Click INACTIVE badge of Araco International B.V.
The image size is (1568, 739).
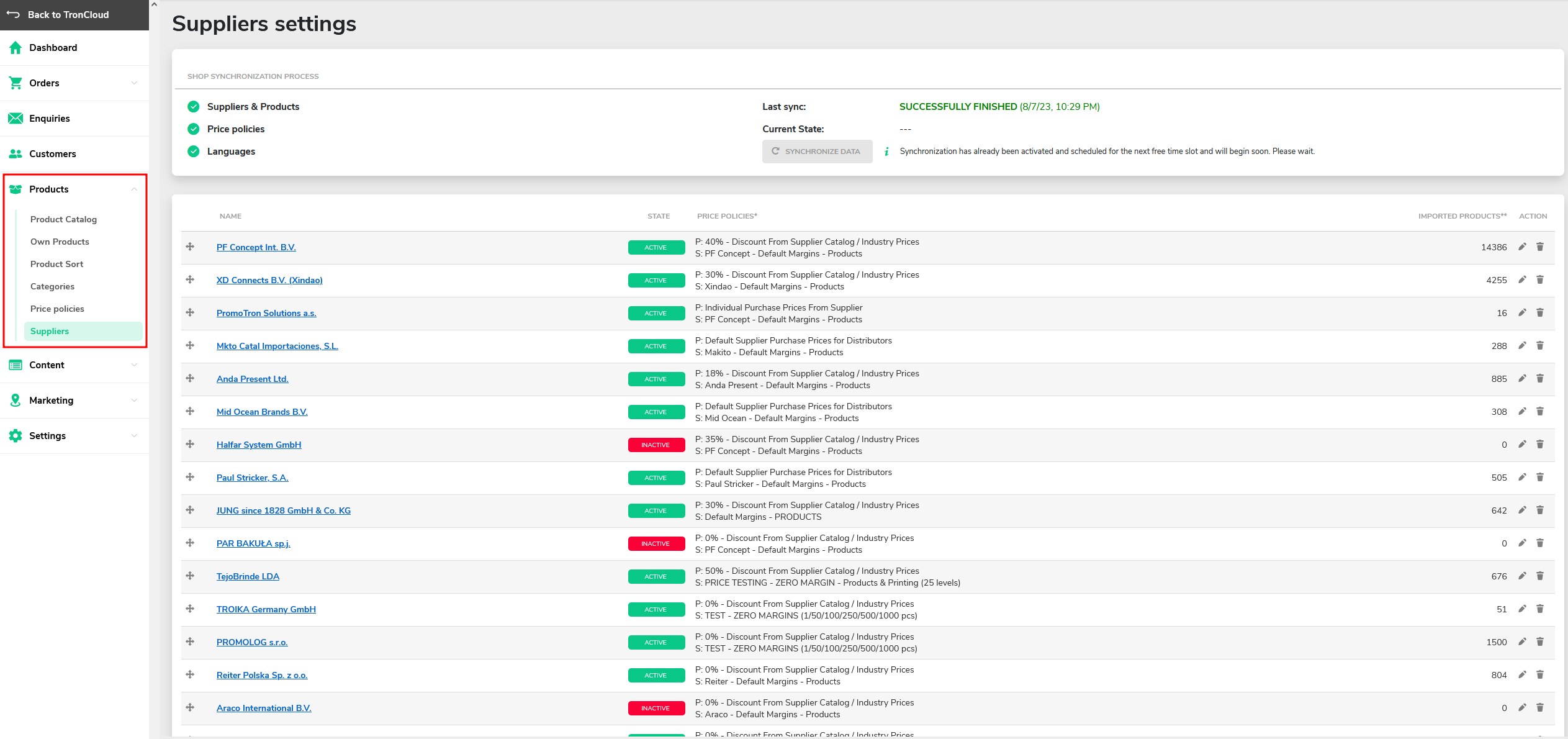pyautogui.click(x=656, y=709)
